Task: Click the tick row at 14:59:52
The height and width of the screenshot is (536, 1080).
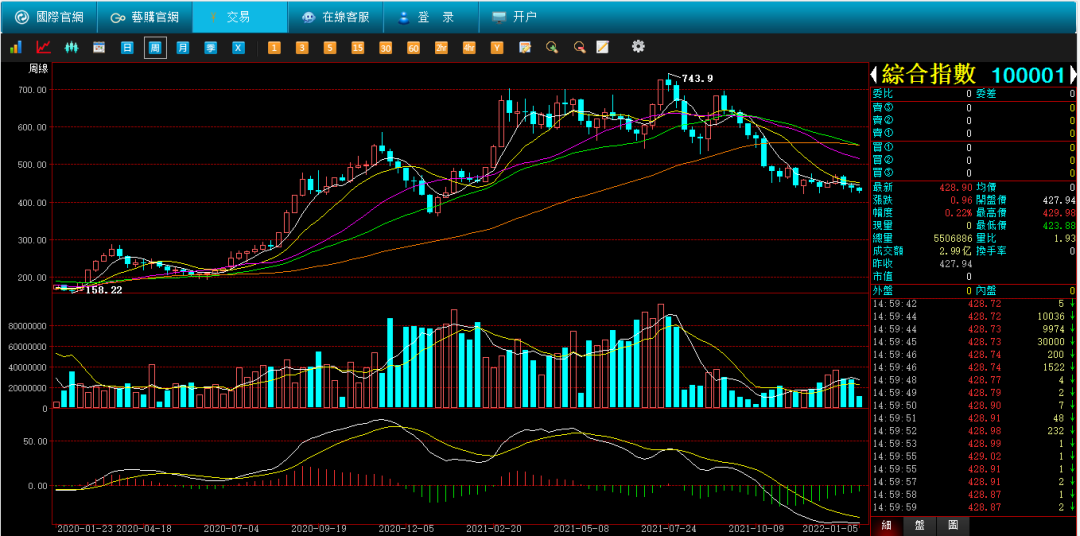Action: coord(973,431)
